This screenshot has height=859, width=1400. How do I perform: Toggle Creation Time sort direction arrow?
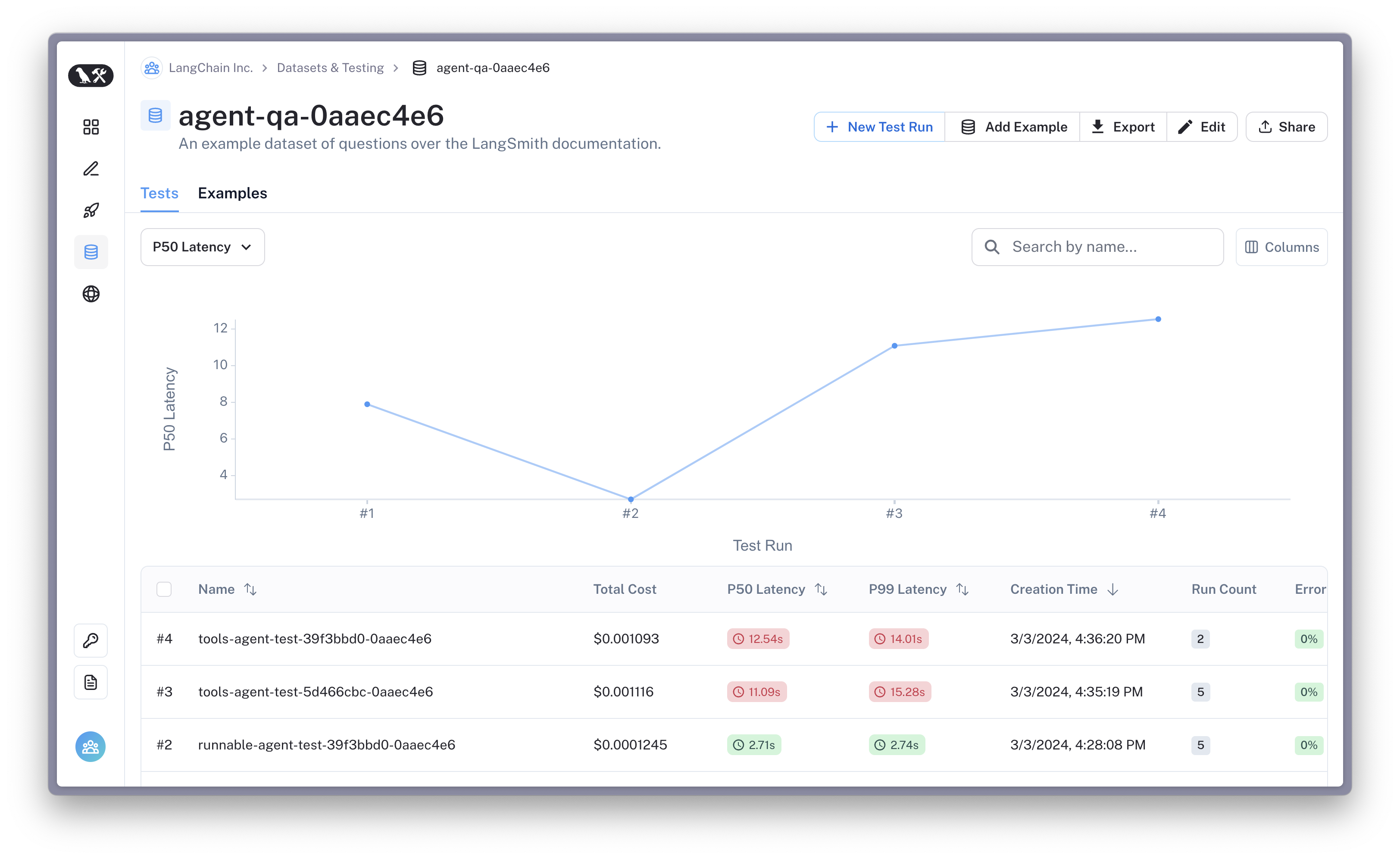[1113, 589]
